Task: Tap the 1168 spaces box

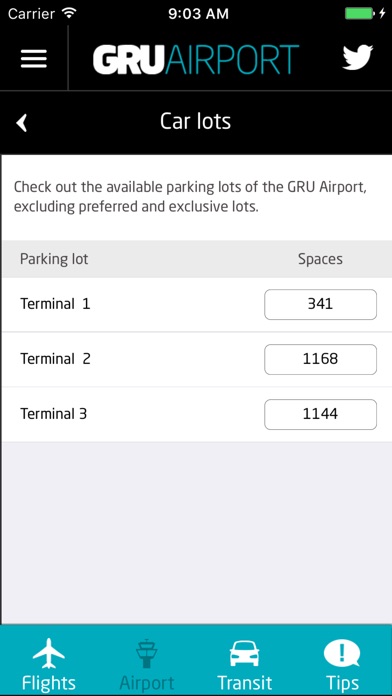Action: [321, 359]
